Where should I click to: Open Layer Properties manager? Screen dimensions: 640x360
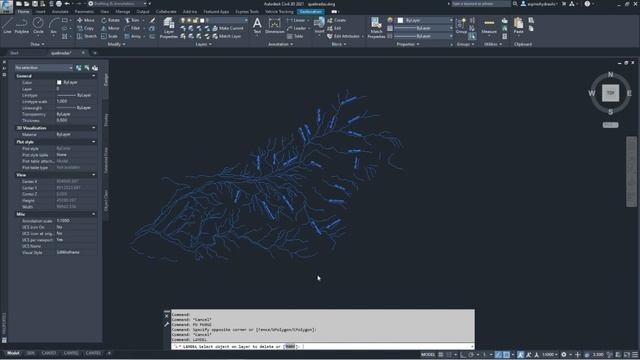point(169,28)
